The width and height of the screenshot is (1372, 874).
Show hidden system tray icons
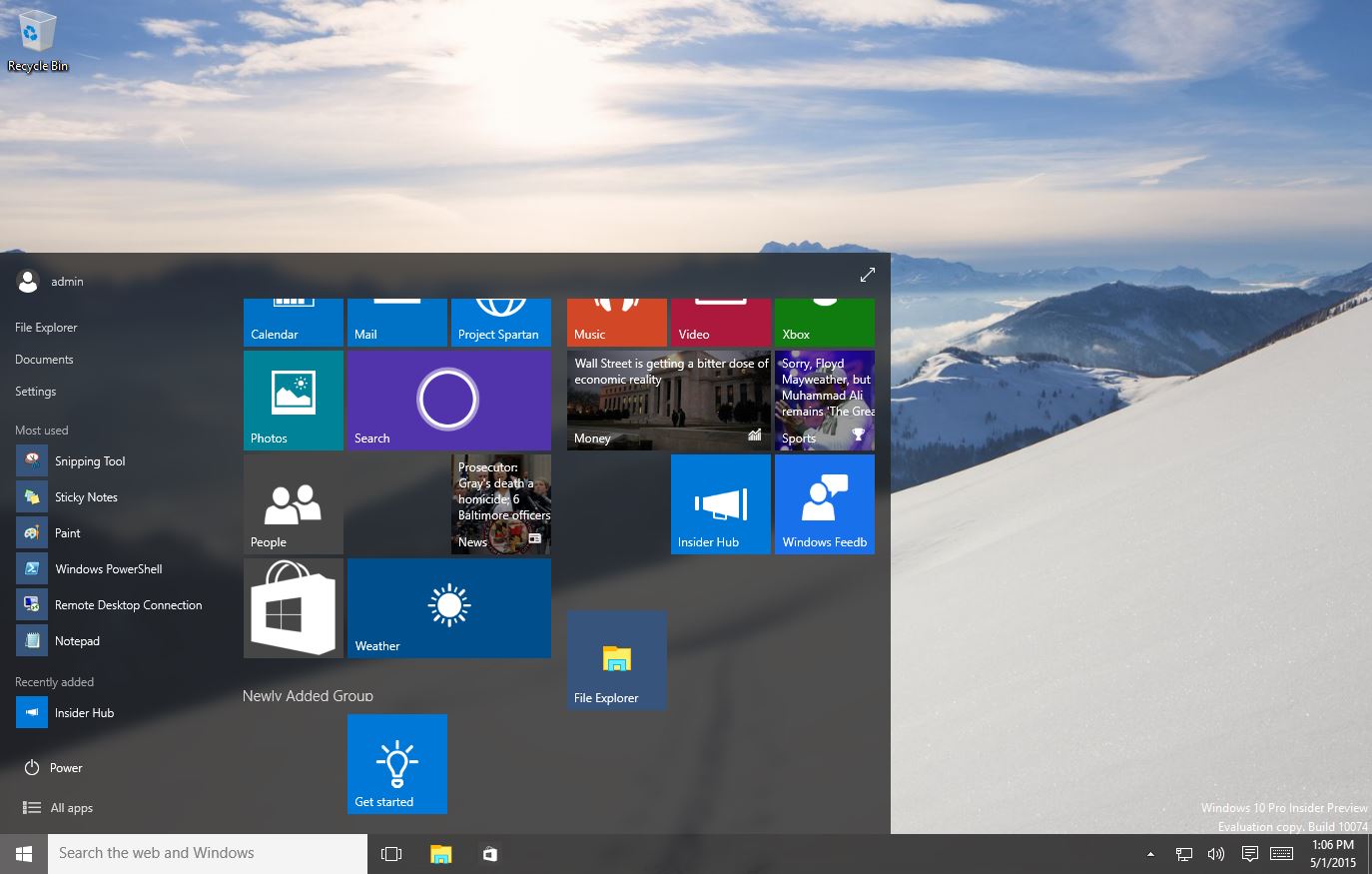point(1150,854)
